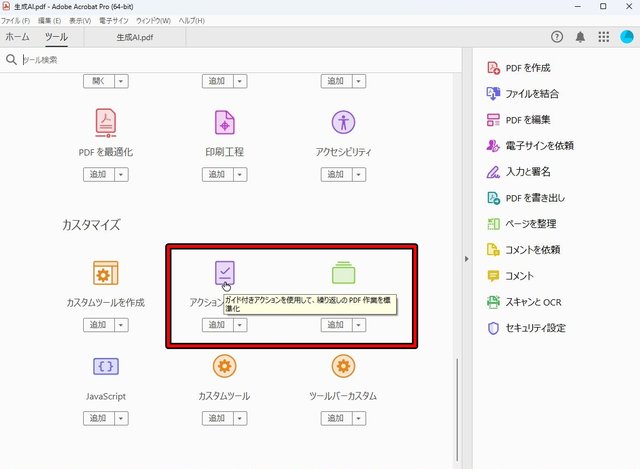Click 追加 button under ツールバーカスタム
The width and height of the screenshot is (640, 469).
coord(336,418)
